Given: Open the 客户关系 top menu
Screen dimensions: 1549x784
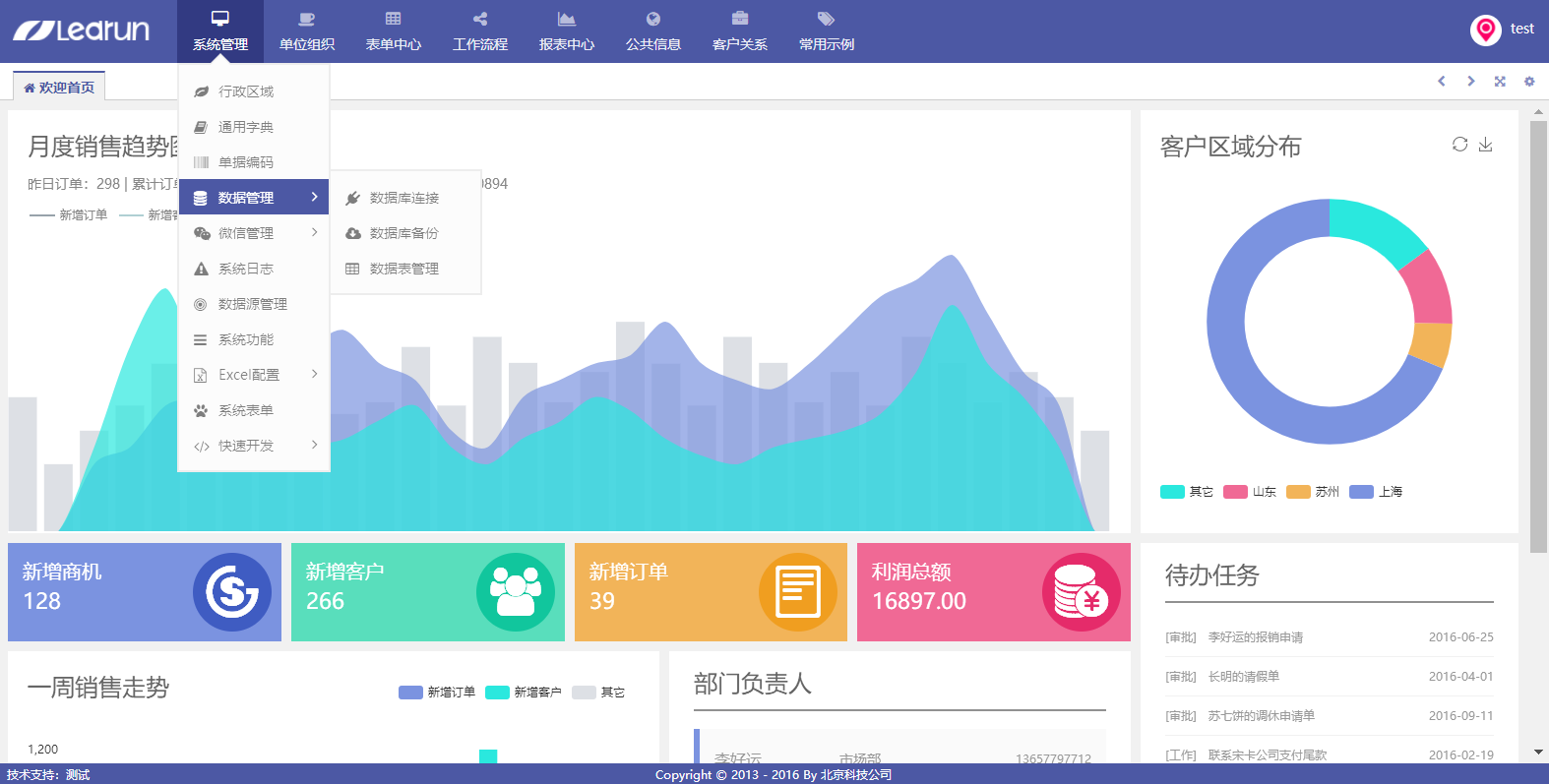Looking at the screenshot, I should pyautogui.click(x=740, y=31).
